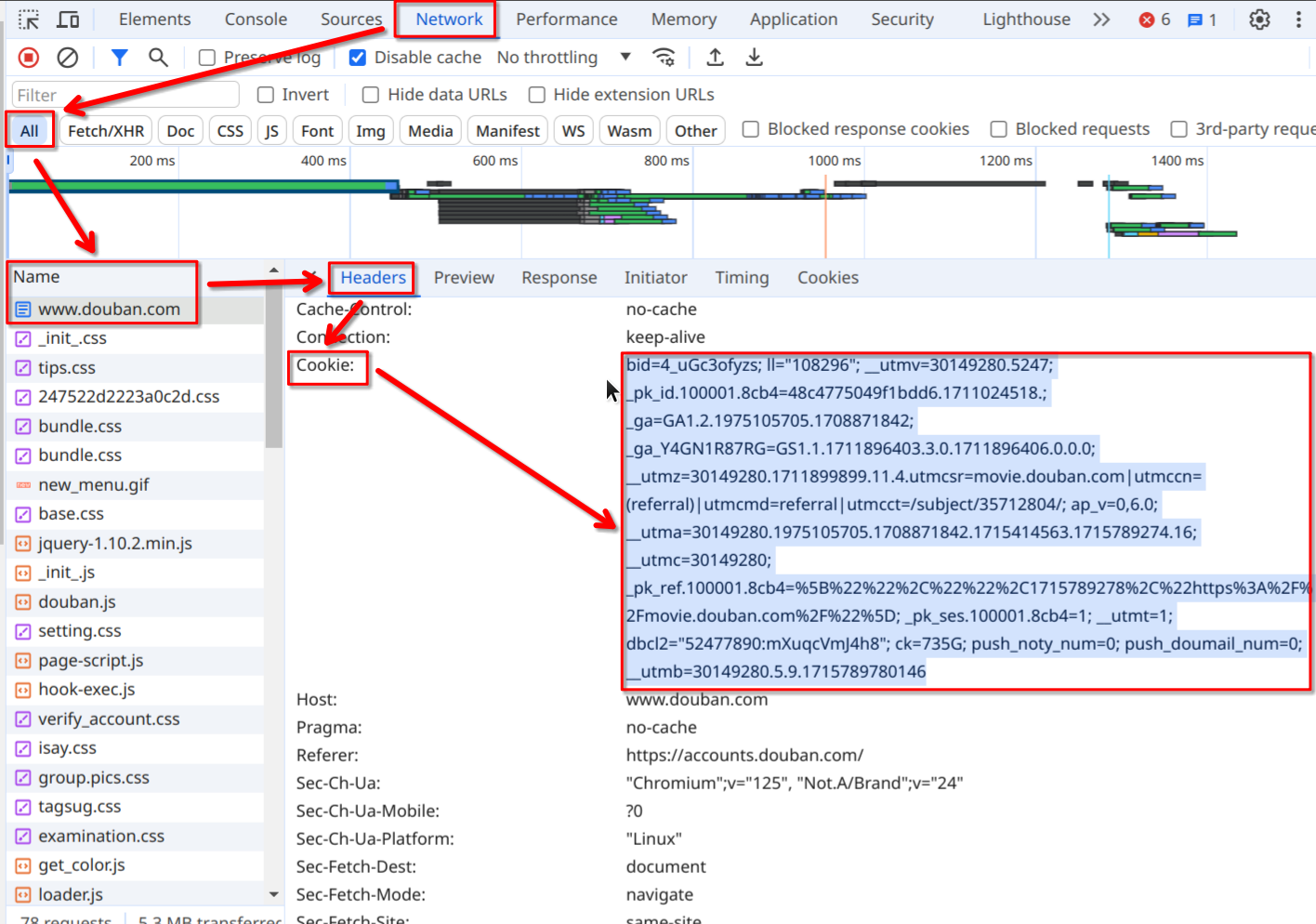This screenshot has height=924, width=1316.
Task: Check Hide data URLs option
Action: [371, 95]
